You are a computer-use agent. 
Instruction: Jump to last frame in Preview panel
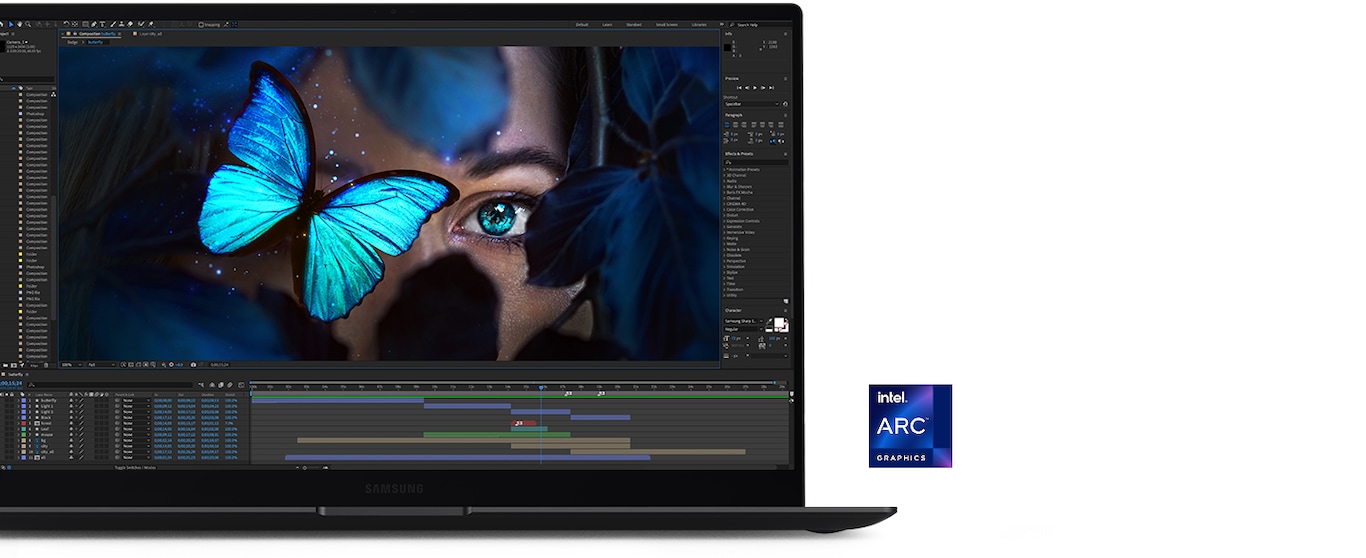(x=771, y=88)
